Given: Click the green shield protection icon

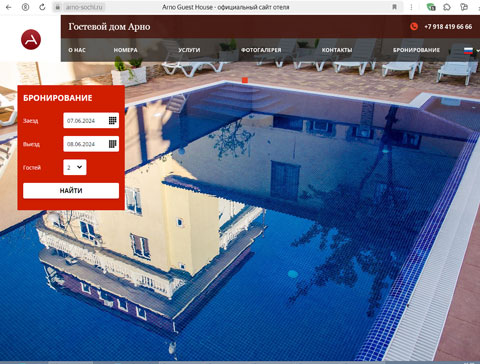Looking at the screenshot, I should pos(431,7).
